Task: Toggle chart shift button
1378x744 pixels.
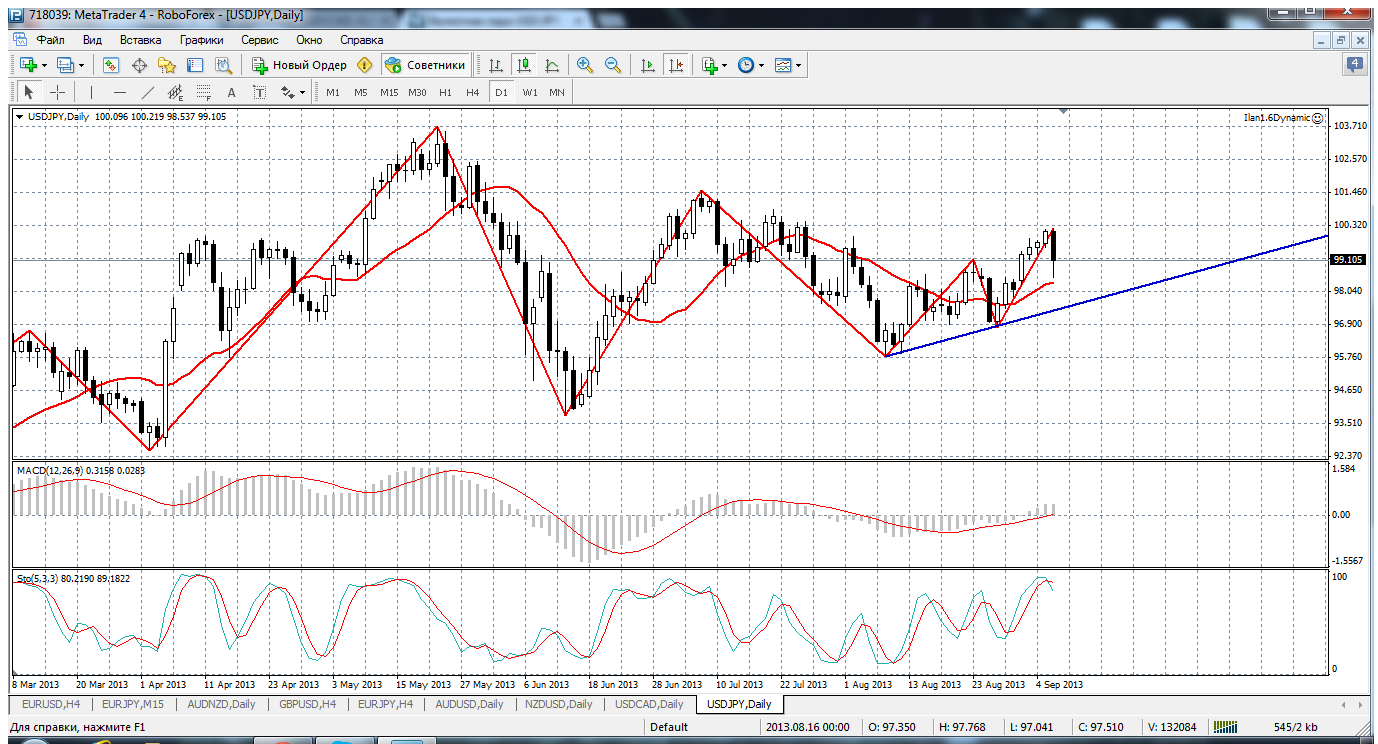Action: pos(676,65)
